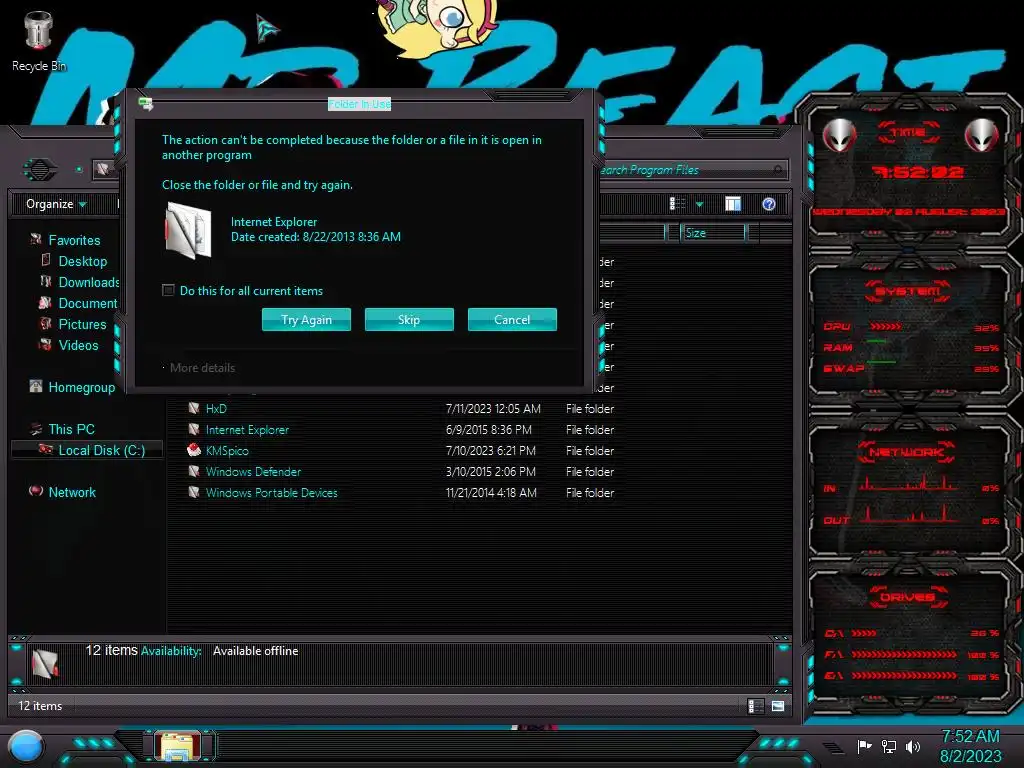Click the This PC computer icon
This screenshot has height=768, width=1024.
click(x=36, y=428)
